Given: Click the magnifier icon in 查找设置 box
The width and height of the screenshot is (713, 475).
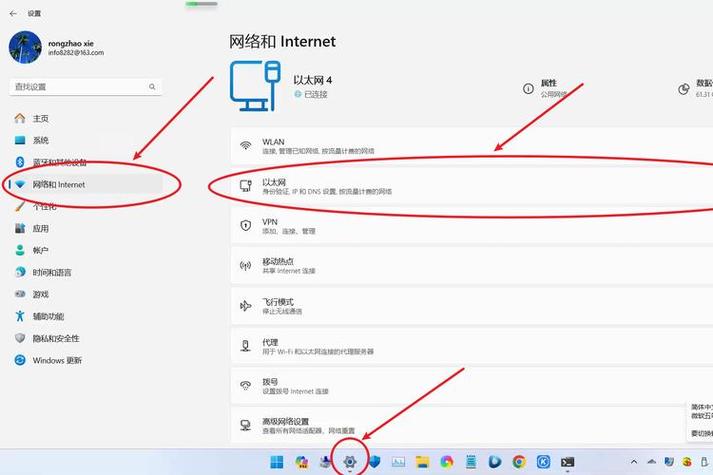Looking at the screenshot, I should click(x=152, y=86).
